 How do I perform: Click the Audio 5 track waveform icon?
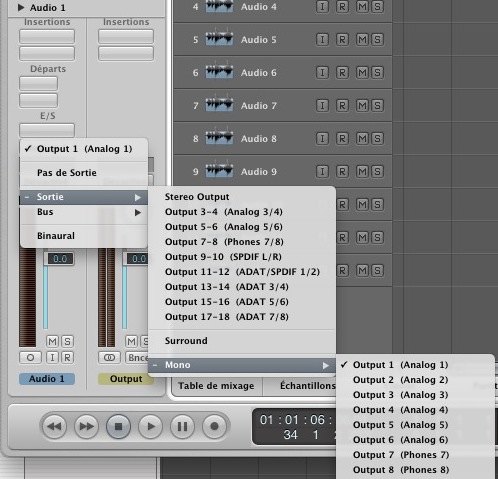pyautogui.click(x=219, y=39)
